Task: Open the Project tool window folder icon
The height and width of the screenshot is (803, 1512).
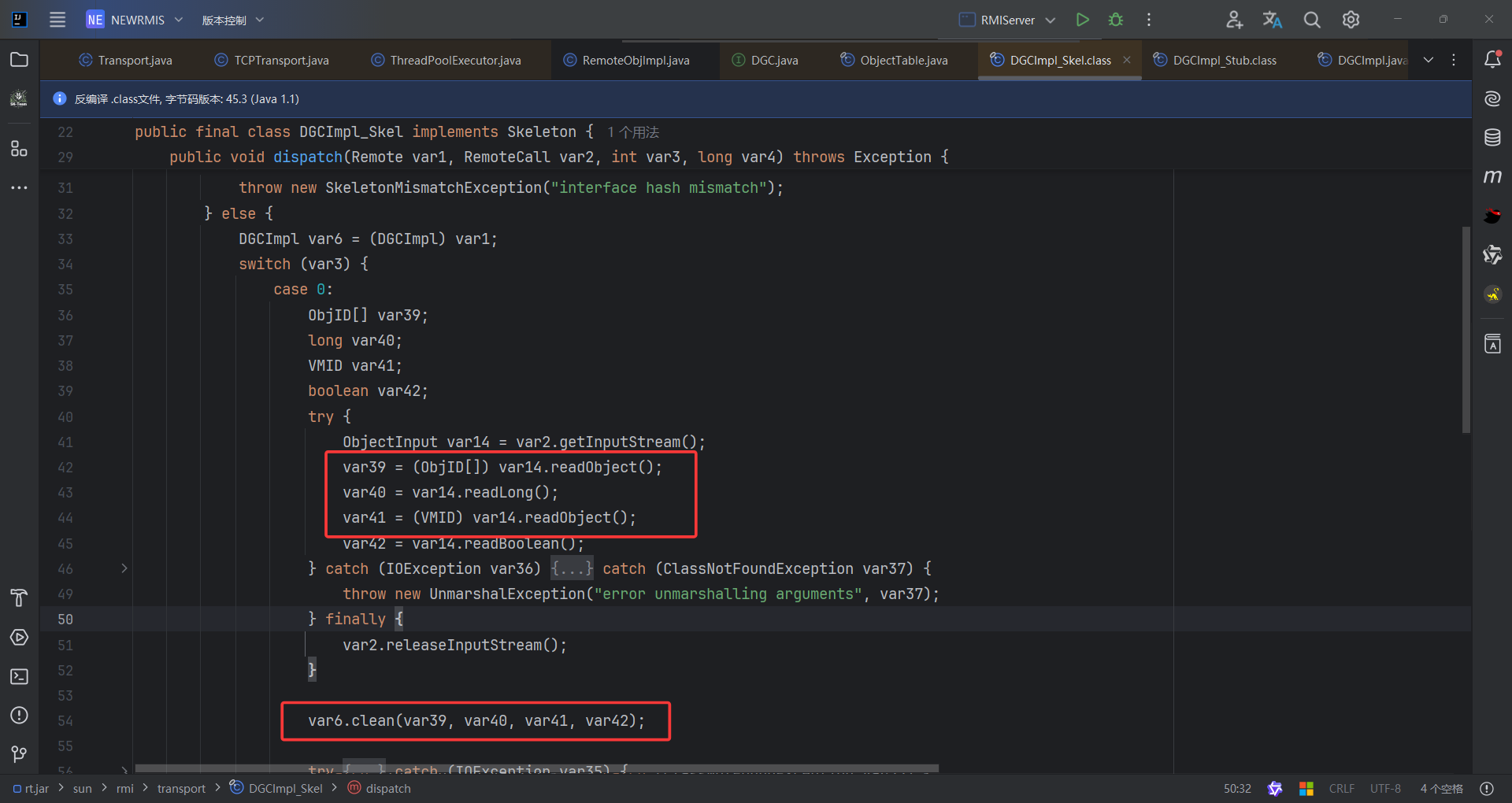Action: click(x=19, y=60)
